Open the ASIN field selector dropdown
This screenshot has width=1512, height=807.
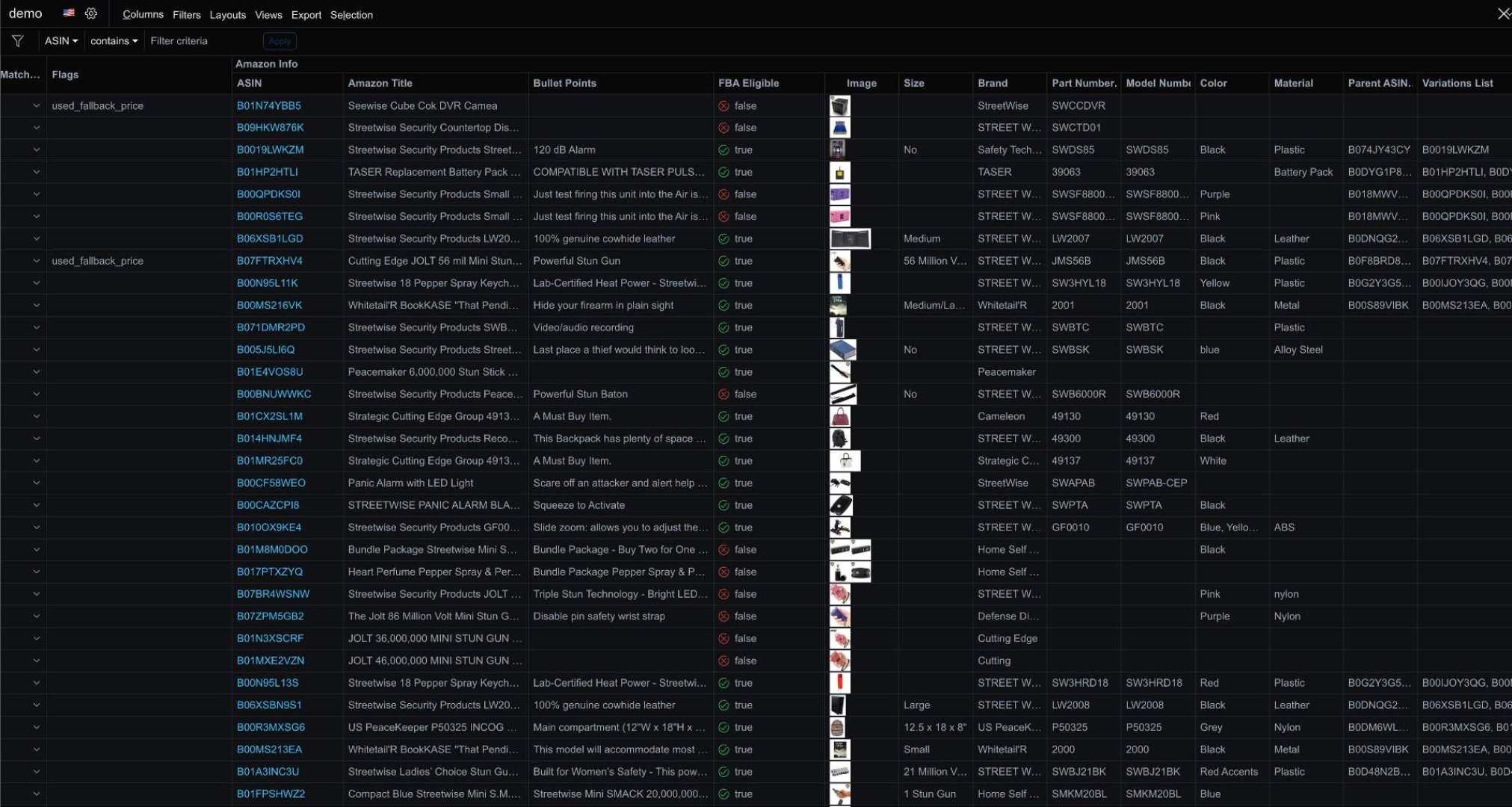[x=61, y=40]
